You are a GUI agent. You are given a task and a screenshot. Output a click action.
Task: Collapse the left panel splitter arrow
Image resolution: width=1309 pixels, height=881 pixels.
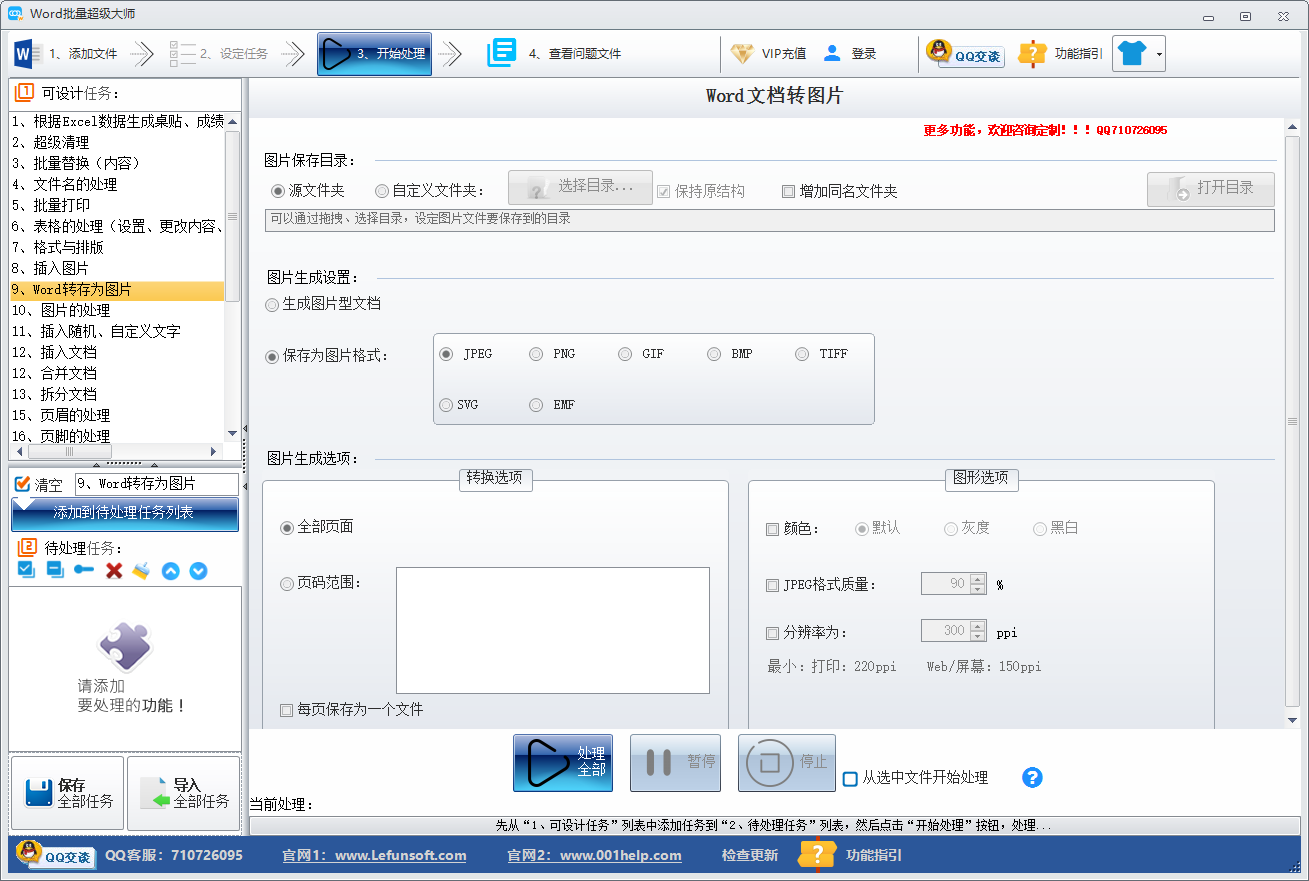245,427
